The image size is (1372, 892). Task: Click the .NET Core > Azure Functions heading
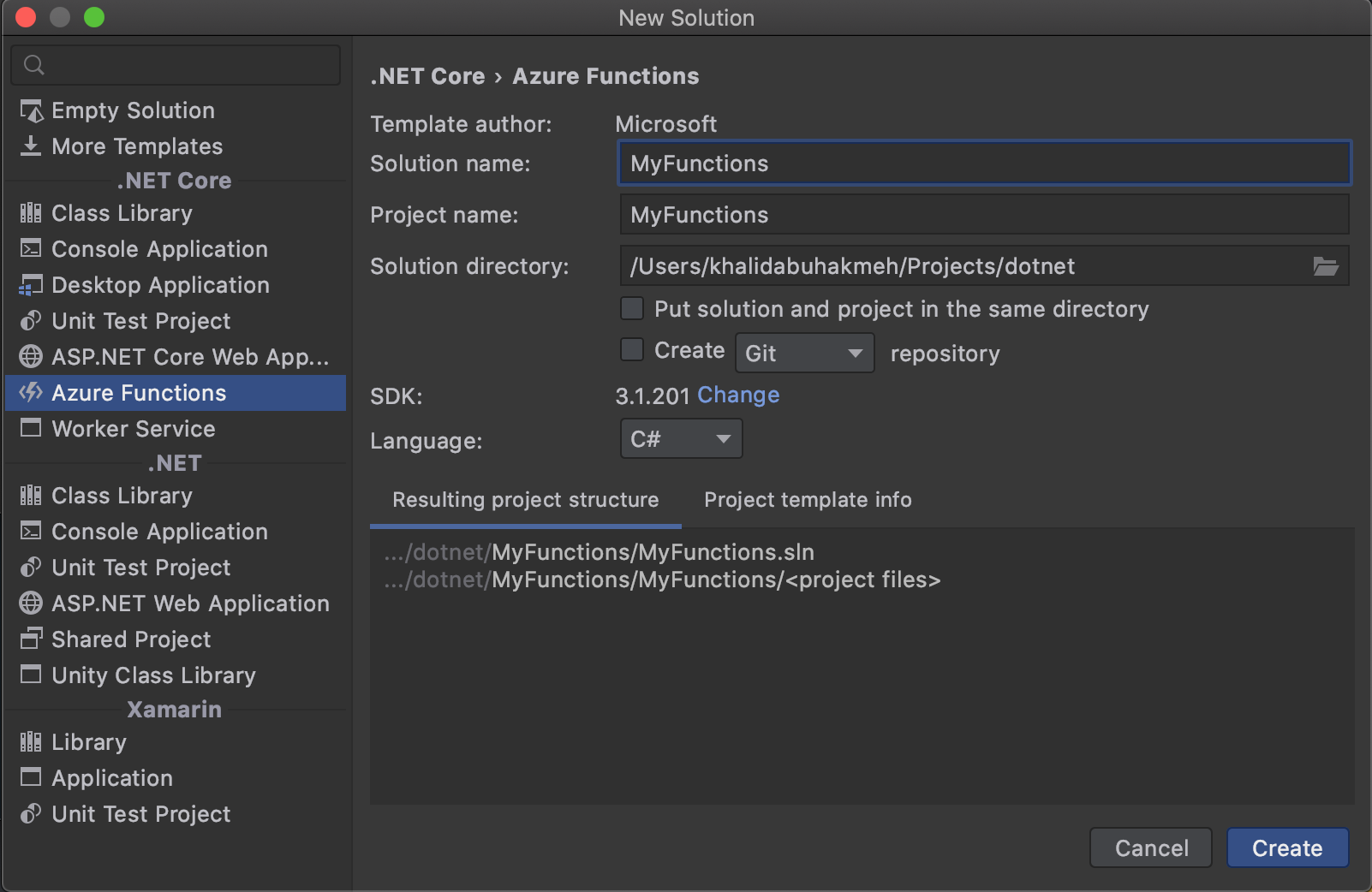click(x=534, y=76)
